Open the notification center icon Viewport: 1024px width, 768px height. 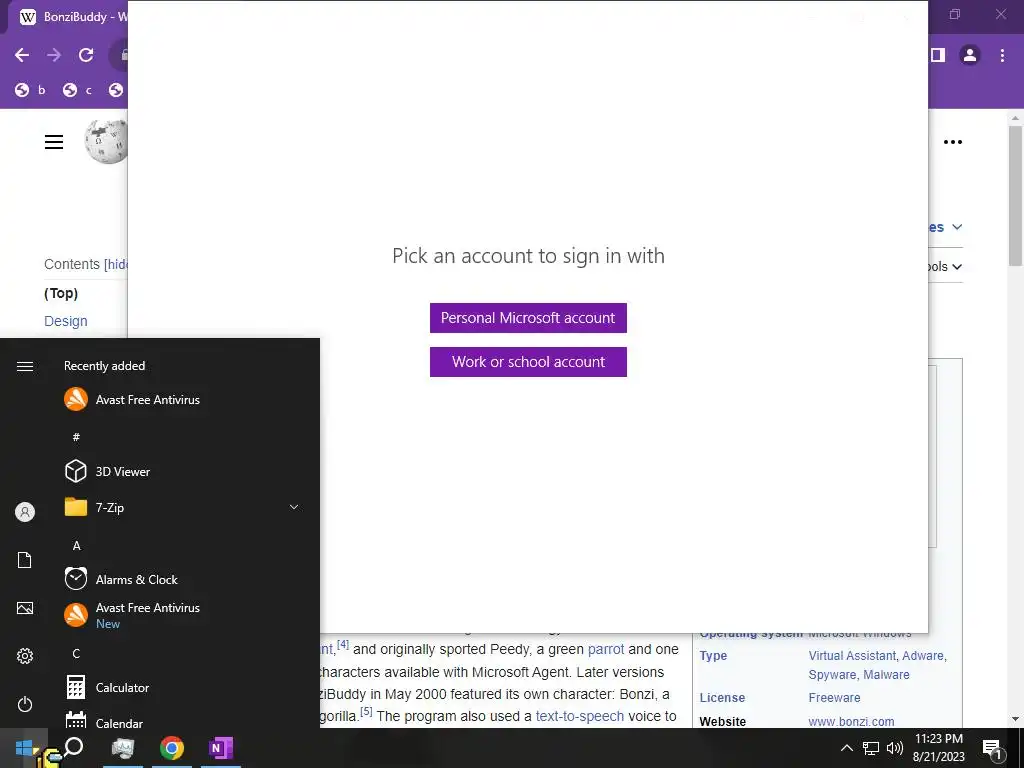pos(992,749)
